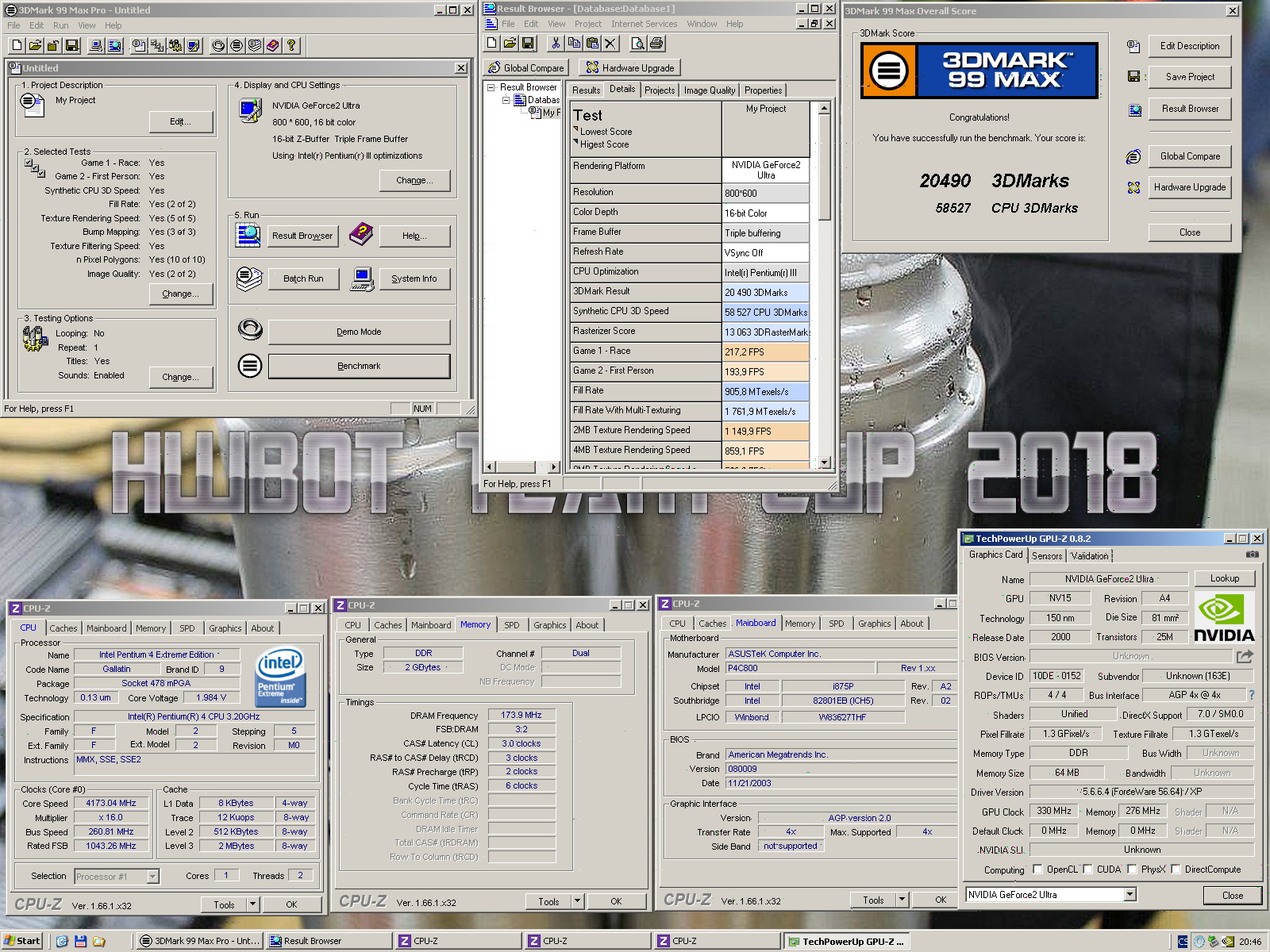The height and width of the screenshot is (952, 1270).
Task: Click the Benchmark icon in 3DMark toolbar
Action: 237,45
